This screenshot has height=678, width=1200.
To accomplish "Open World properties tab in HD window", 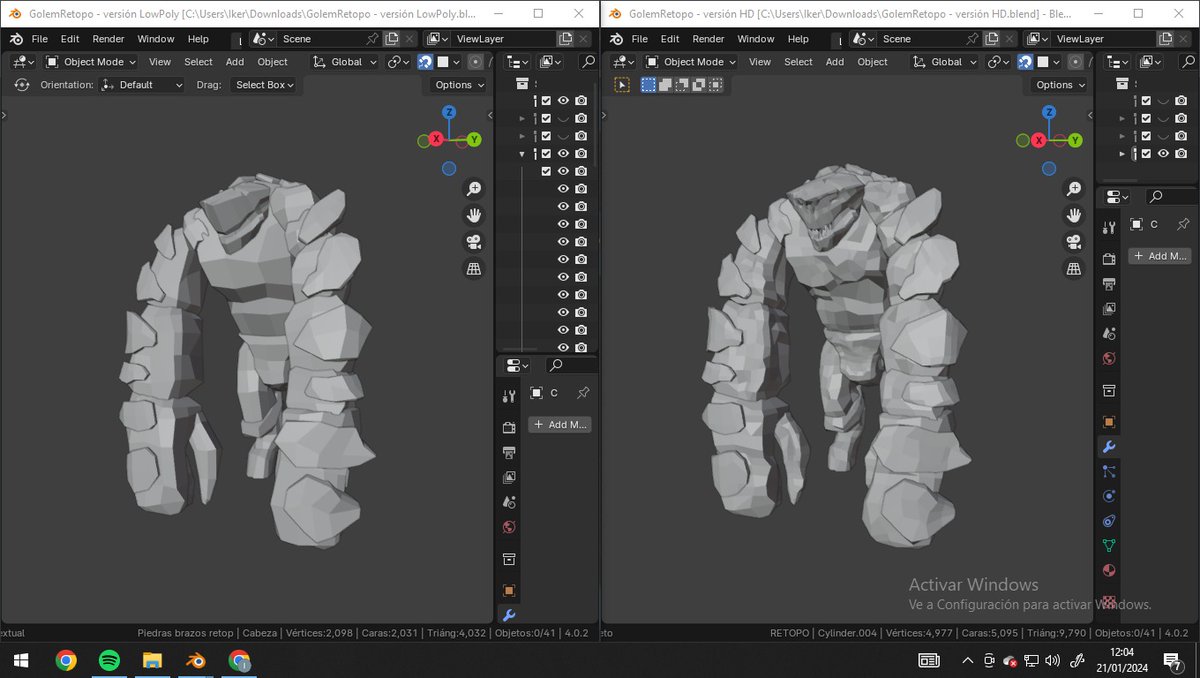I will [1108, 358].
